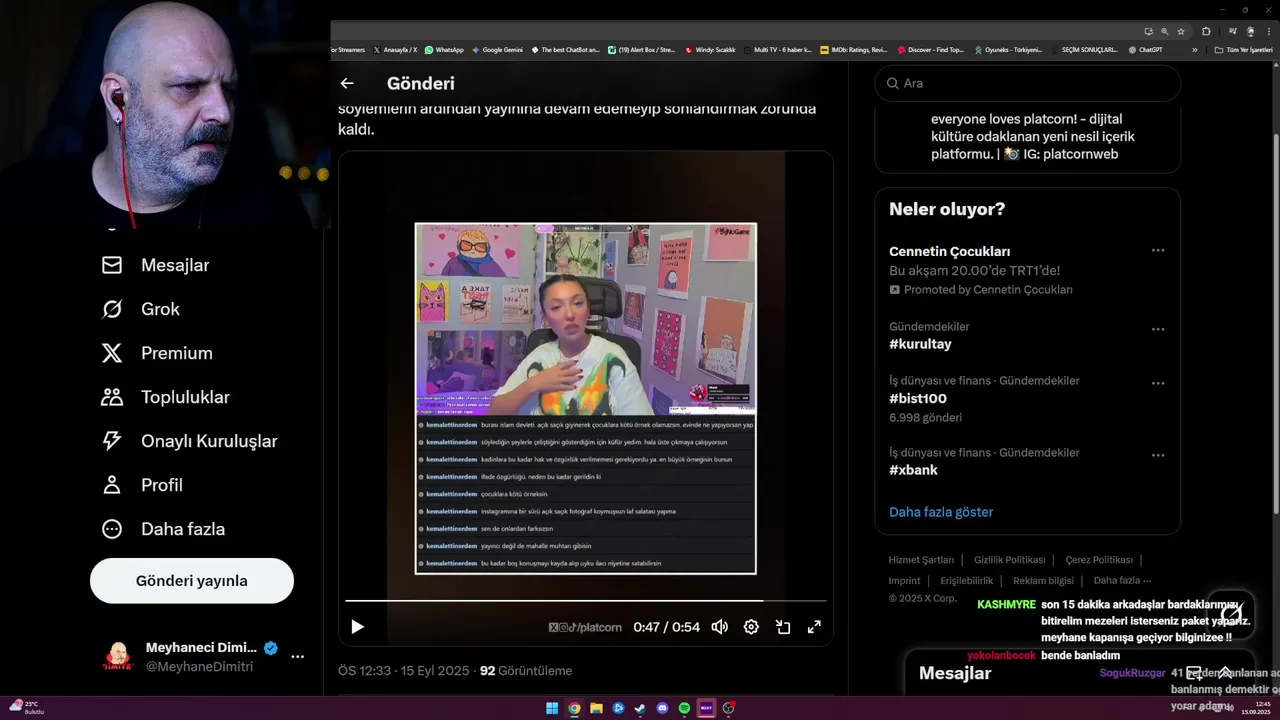Open Grok in the sidebar
Screen dimensions: 1280x720
pyautogui.click(x=141, y=309)
